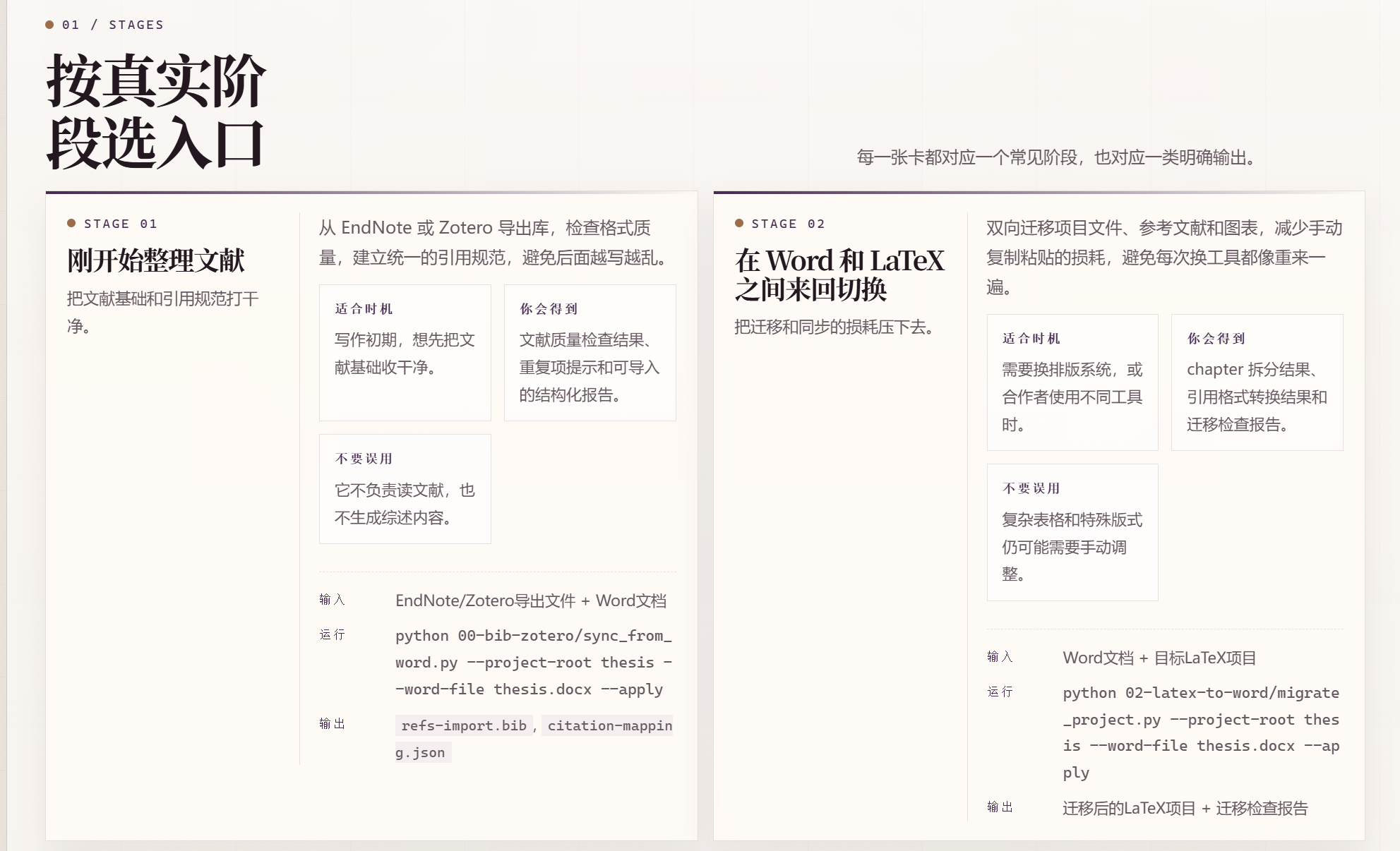Select the 在 Word 和 LaTeX 之间来回切换 heading
Screen dimensions: 1400x851
click(839, 274)
